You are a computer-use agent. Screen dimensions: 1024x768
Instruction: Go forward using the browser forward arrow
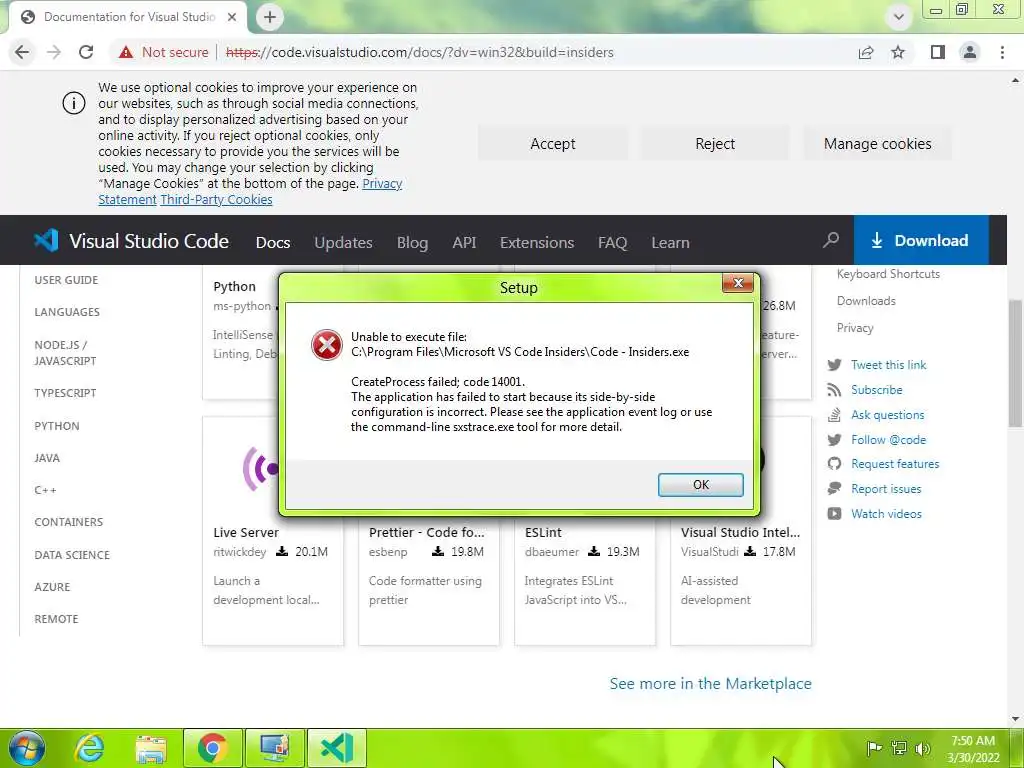(x=54, y=52)
